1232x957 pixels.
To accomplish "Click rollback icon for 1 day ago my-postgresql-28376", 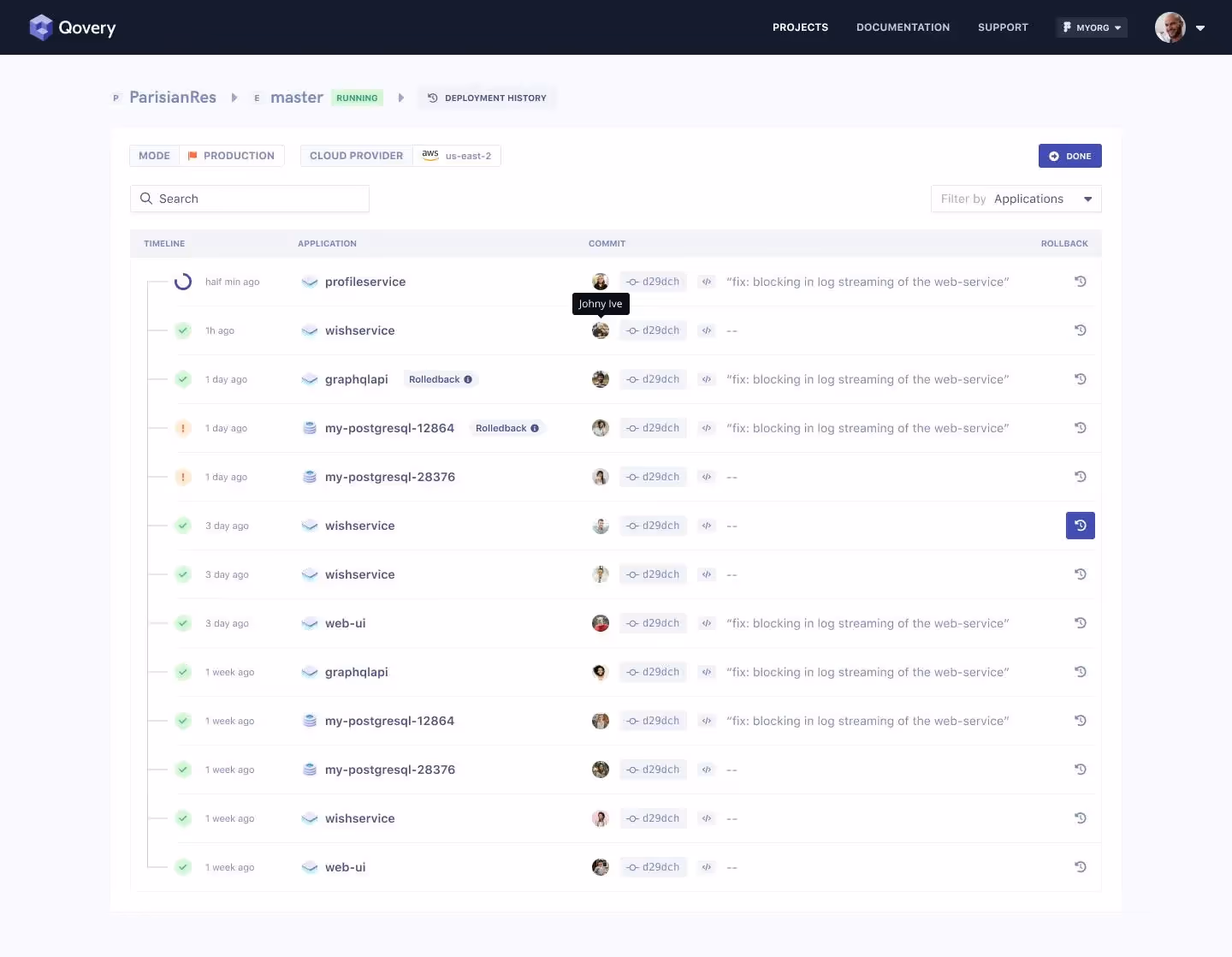I will coord(1081,477).
